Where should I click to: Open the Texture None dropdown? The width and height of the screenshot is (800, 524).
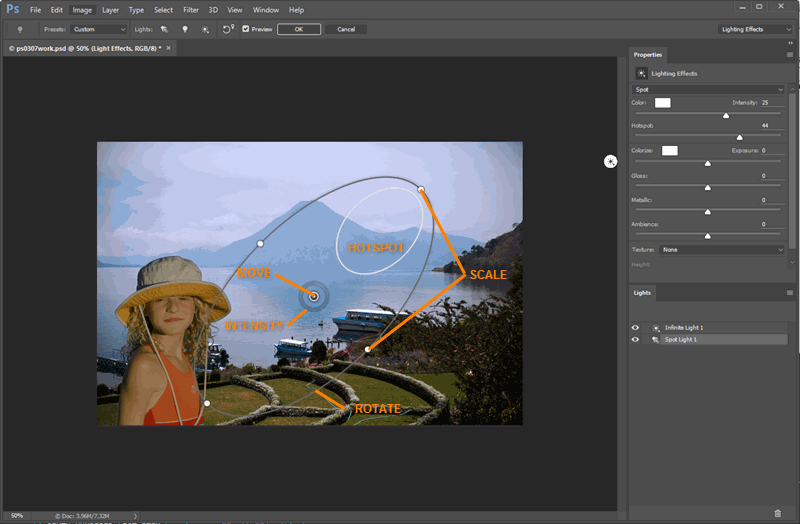coord(721,250)
